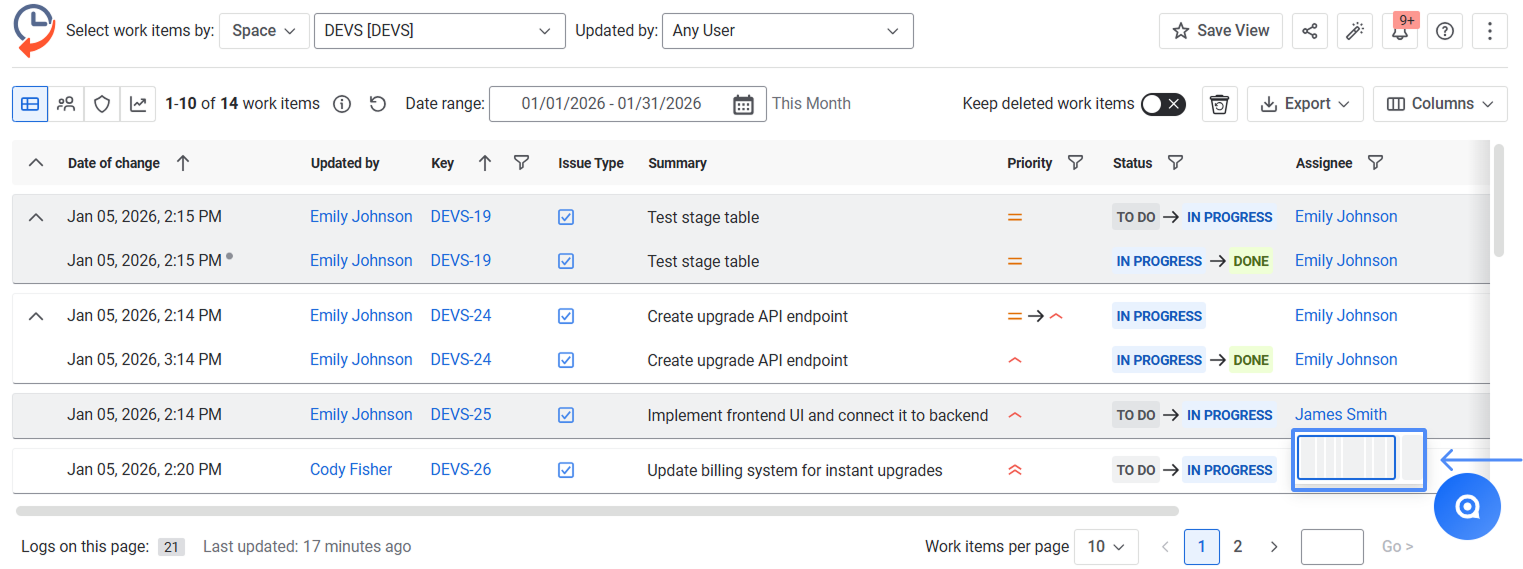Expand the Updated by Any User dropdown
Viewport: 1523px width, 569px height.
click(x=787, y=31)
